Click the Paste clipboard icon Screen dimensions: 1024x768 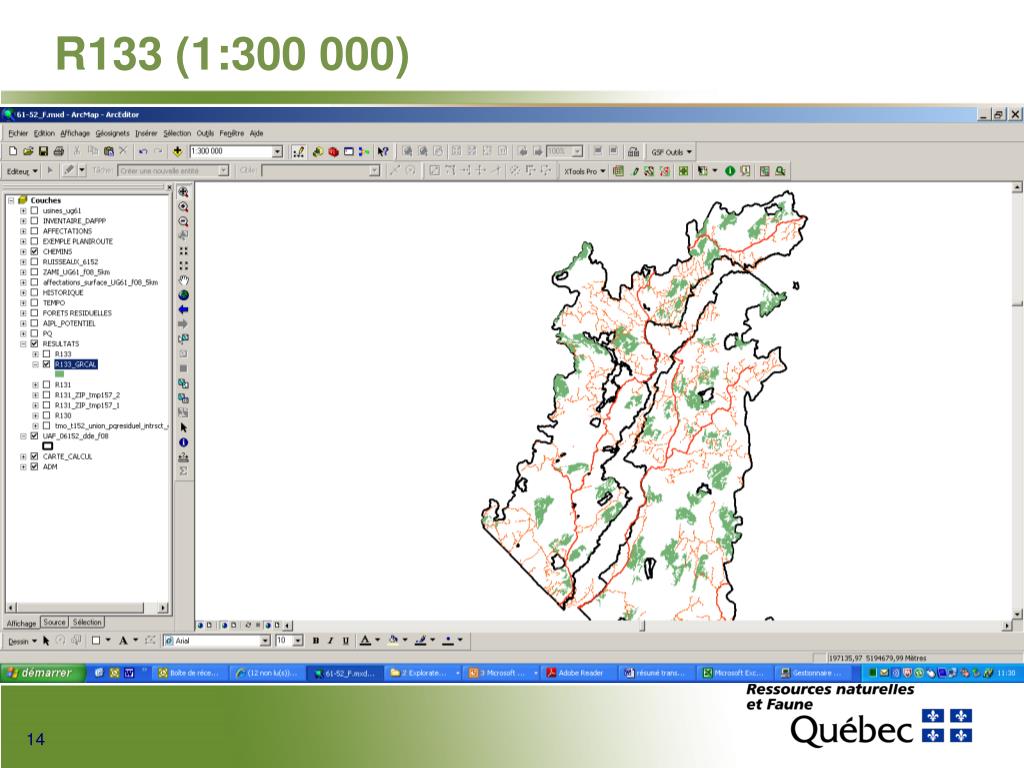[x=108, y=152]
